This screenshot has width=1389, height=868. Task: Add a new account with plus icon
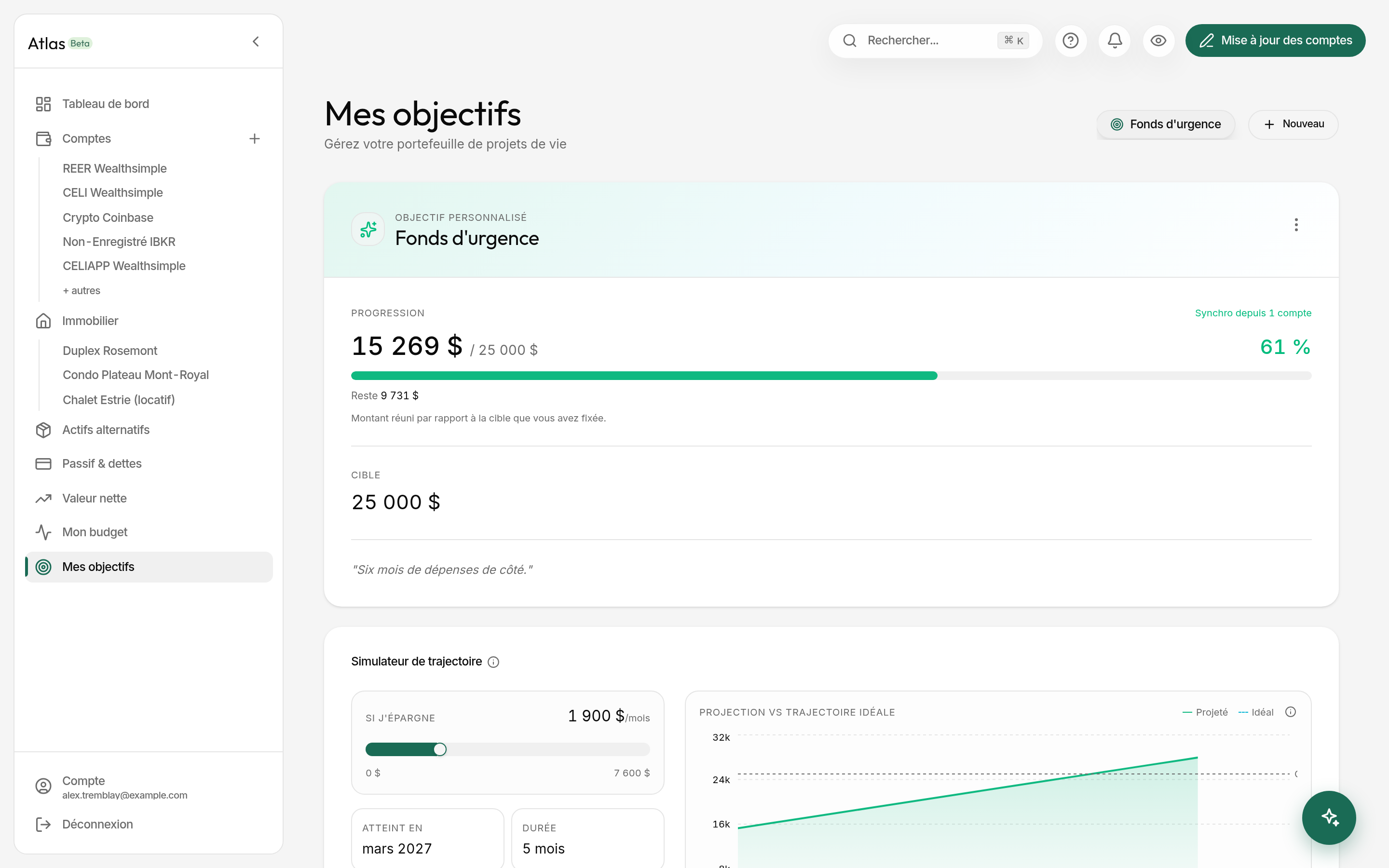(254, 138)
